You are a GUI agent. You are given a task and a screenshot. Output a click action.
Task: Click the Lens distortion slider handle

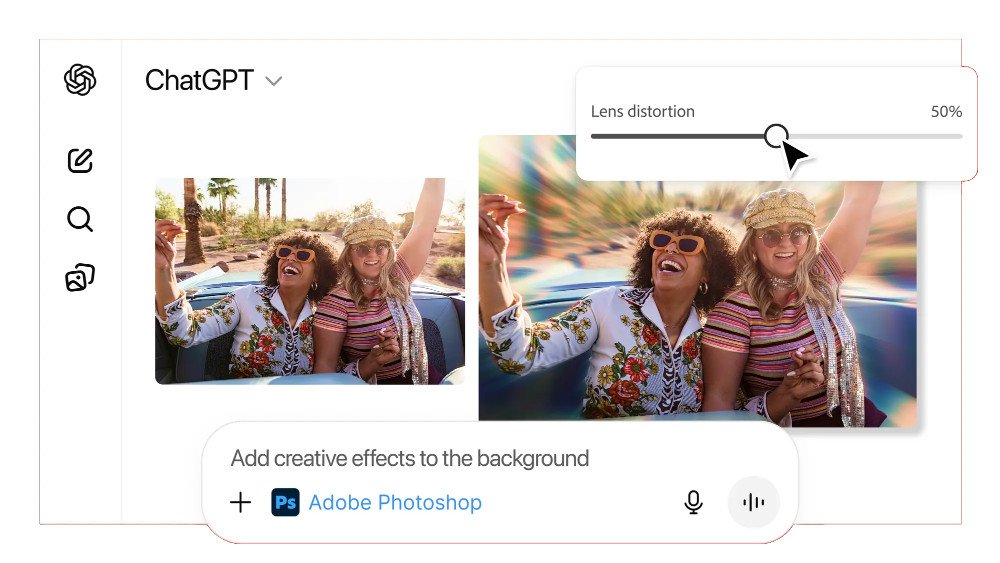(776, 136)
